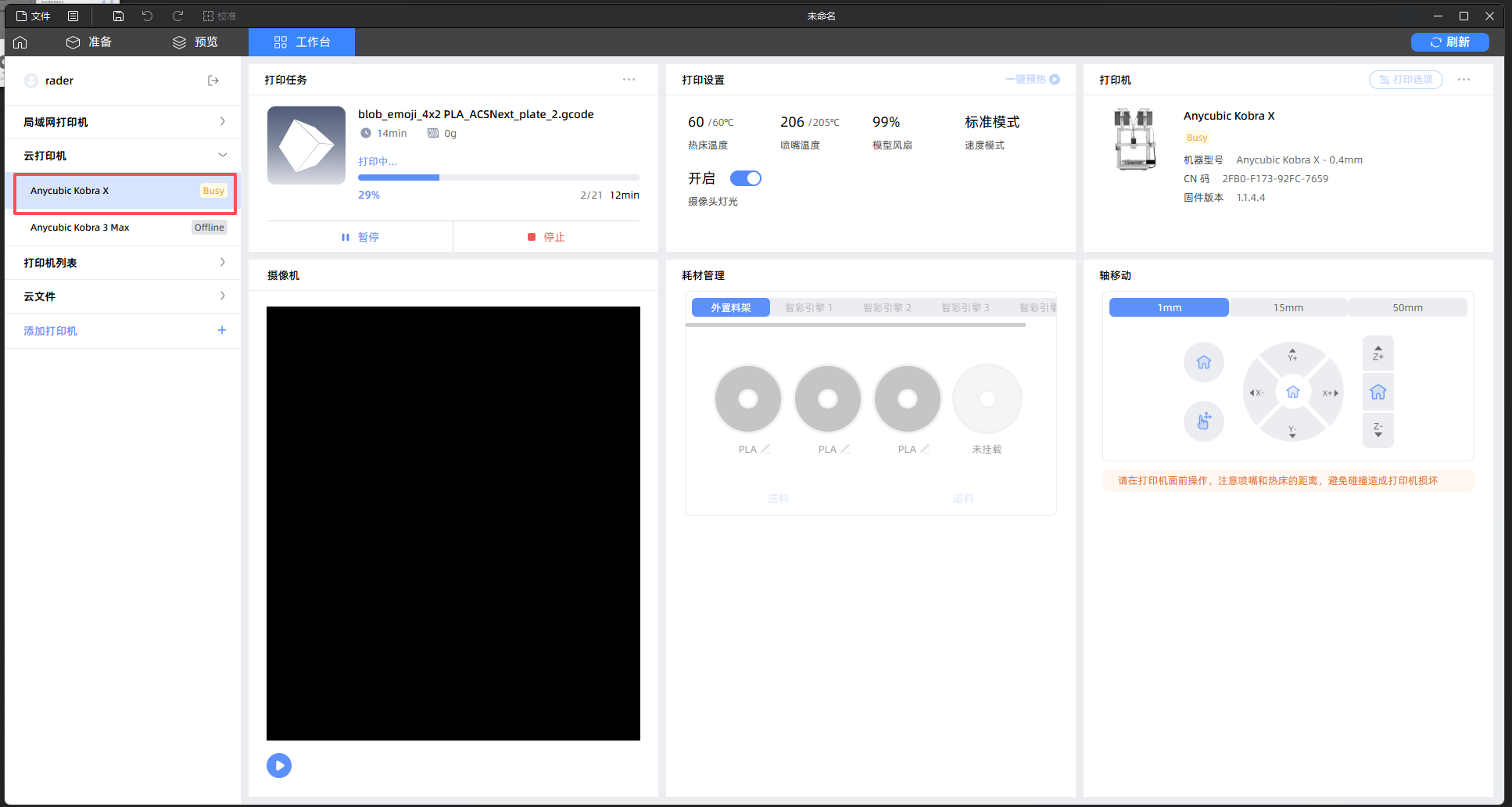Click the home-all axes icon
This screenshot has height=807, width=1512.
(1204, 362)
